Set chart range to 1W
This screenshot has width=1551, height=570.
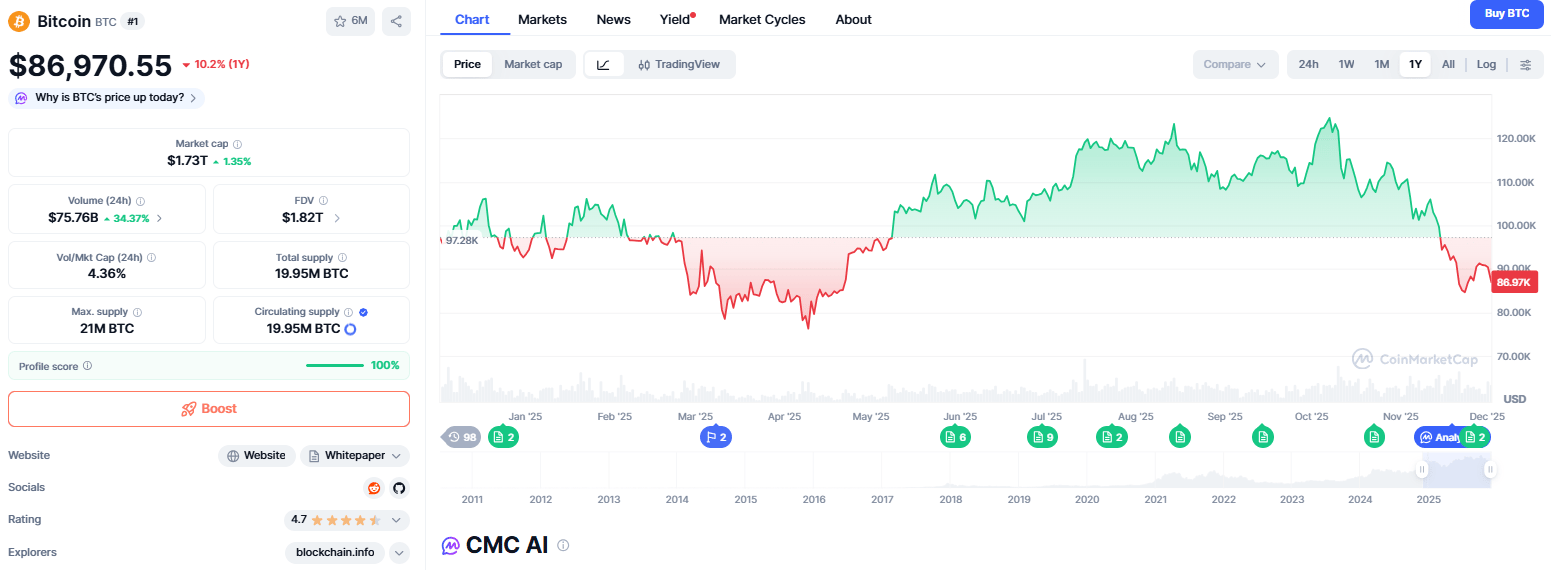click(1347, 64)
